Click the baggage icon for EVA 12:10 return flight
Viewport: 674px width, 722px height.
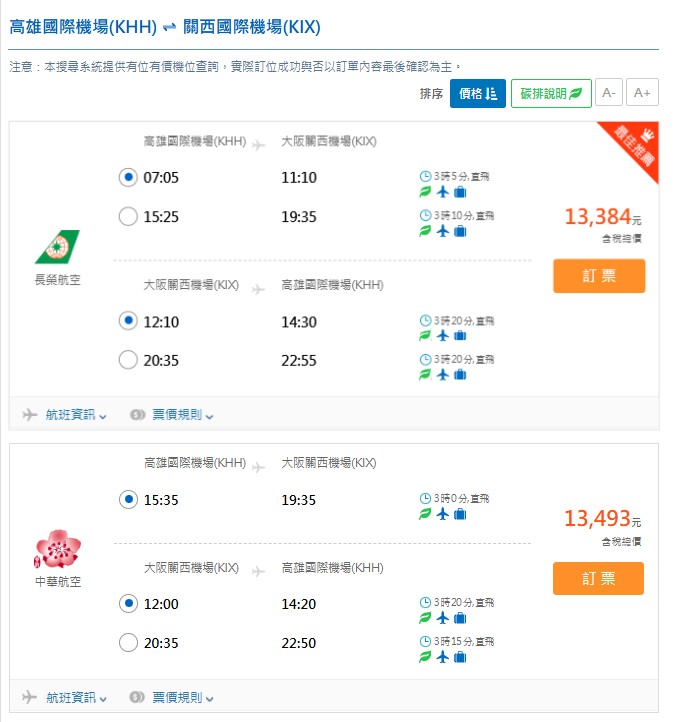click(460, 336)
